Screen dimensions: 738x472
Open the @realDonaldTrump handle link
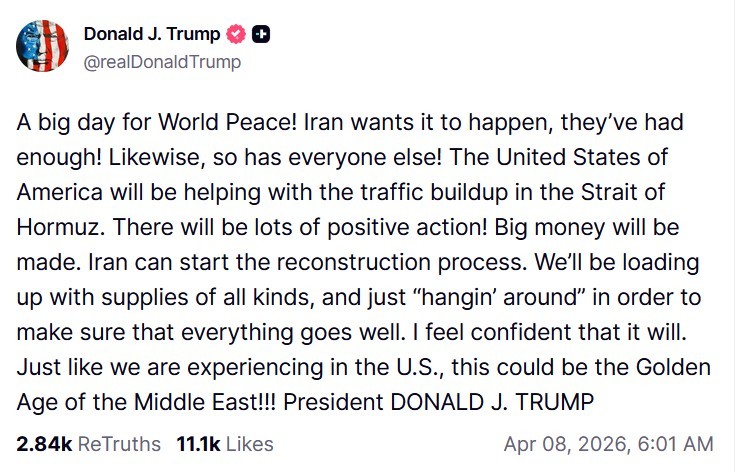pyautogui.click(x=162, y=61)
